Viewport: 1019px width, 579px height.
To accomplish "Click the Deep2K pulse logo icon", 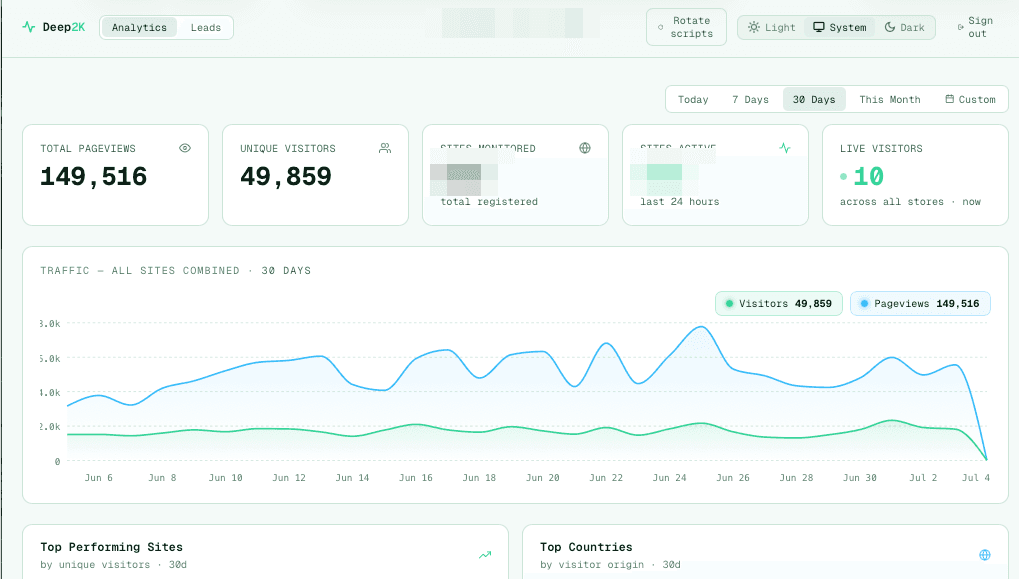I will coord(29,27).
